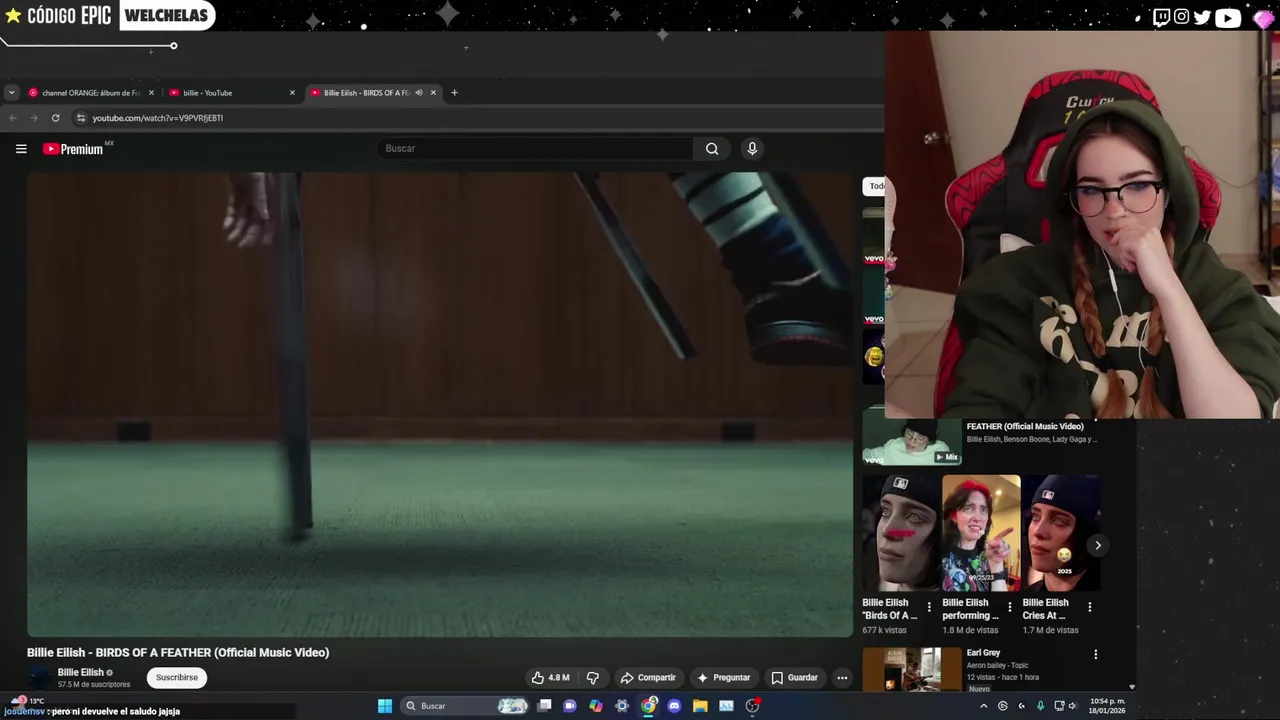1280x720 pixels.
Task: Open options for Birds Of A short
Action: click(x=929, y=607)
